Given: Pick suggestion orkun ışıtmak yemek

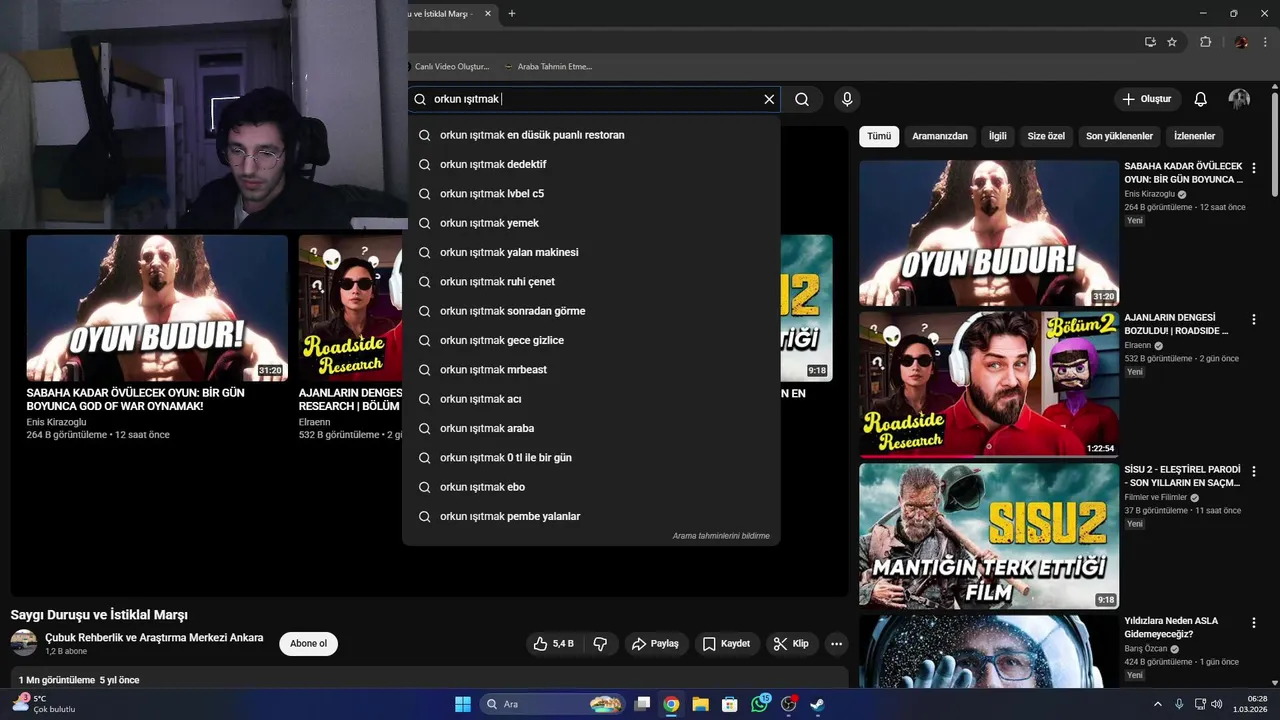Looking at the screenshot, I should pos(591,223).
